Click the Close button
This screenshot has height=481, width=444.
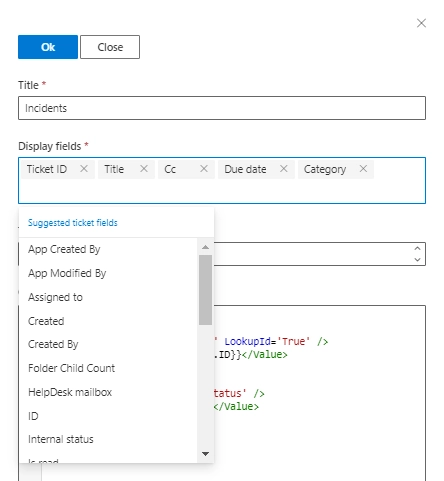coord(110,47)
